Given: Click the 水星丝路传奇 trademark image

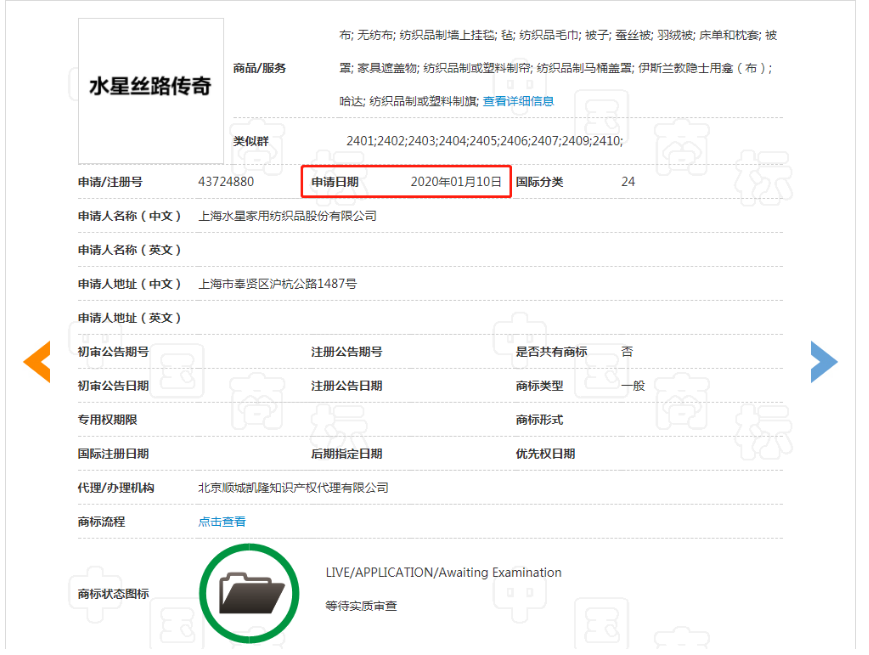Looking at the screenshot, I should click(x=151, y=91).
